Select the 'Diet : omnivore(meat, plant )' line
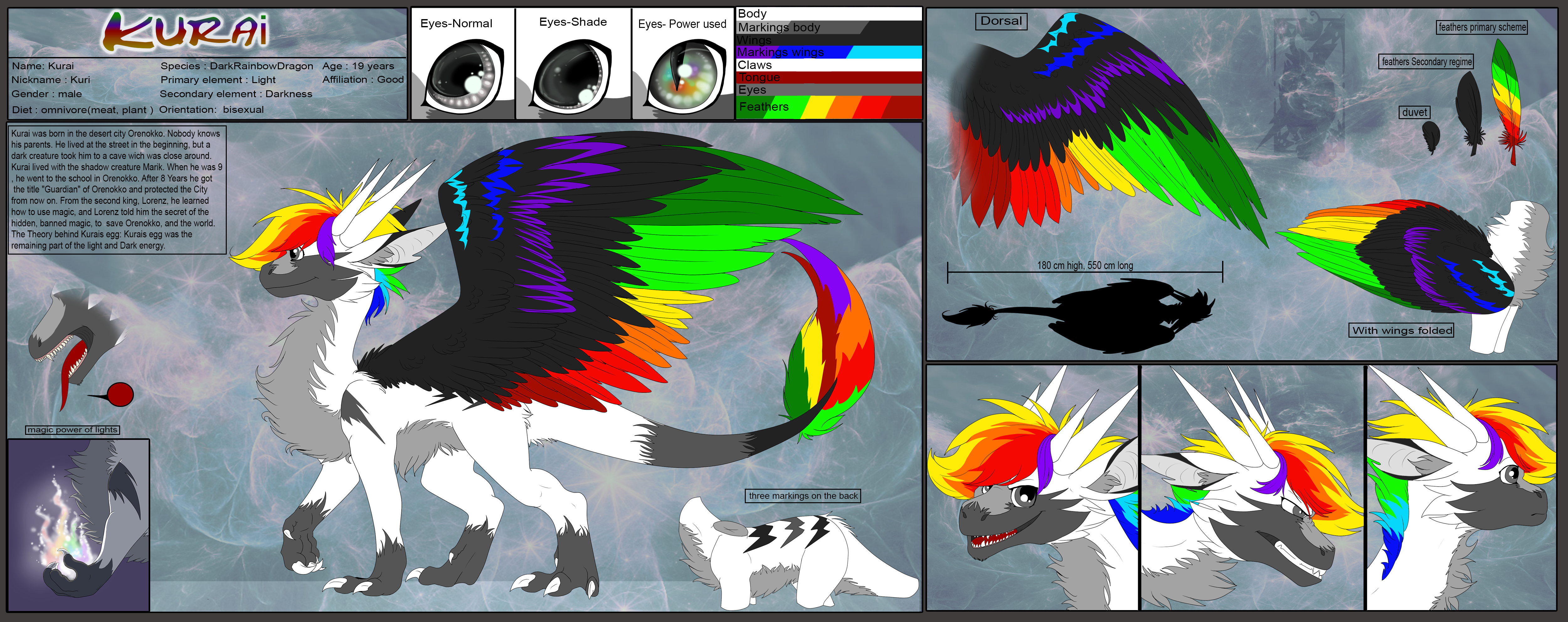Viewport: 1568px width, 622px height. pos(82,109)
